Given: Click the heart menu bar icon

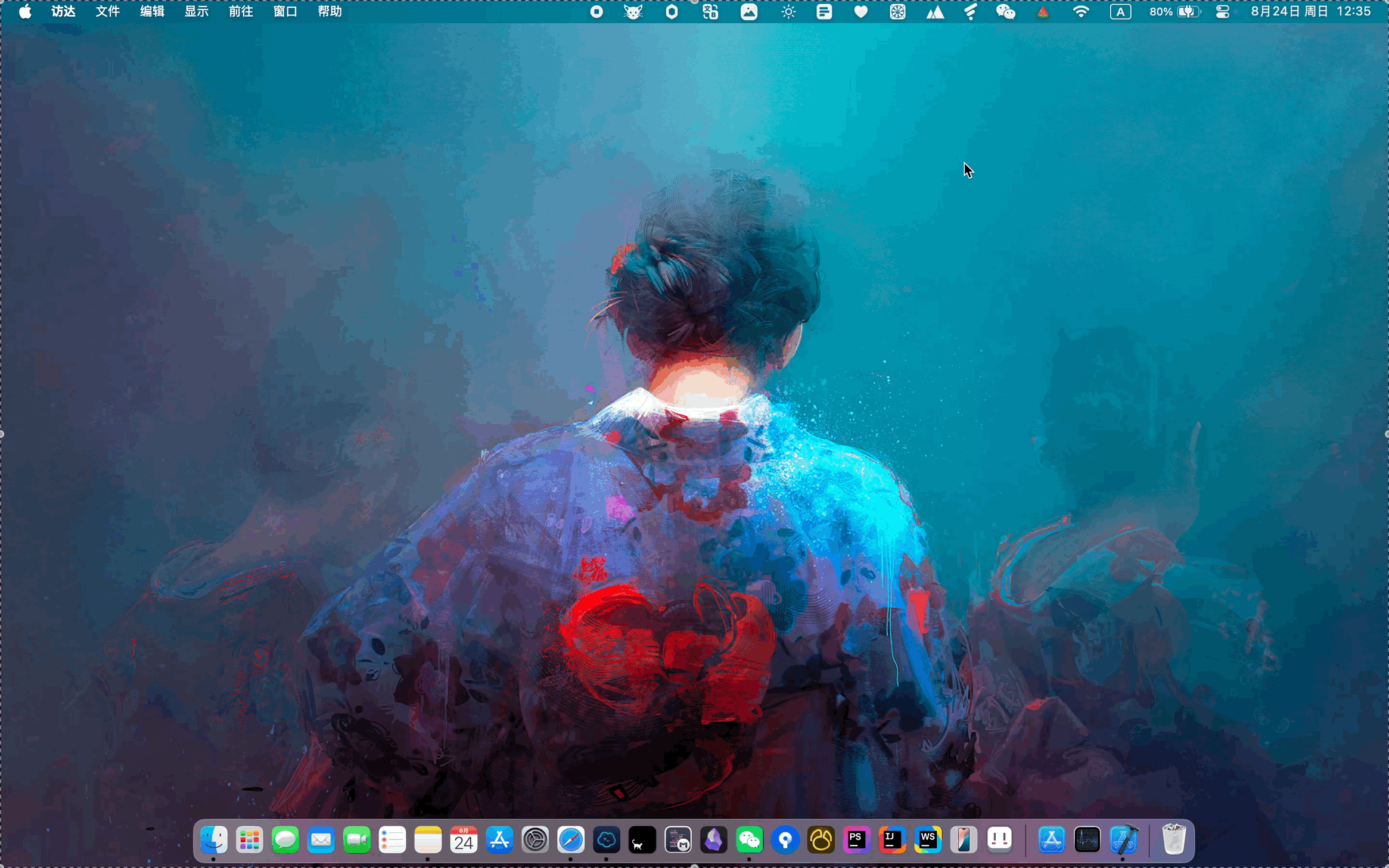Looking at the screenshot, I should point(860,12).
